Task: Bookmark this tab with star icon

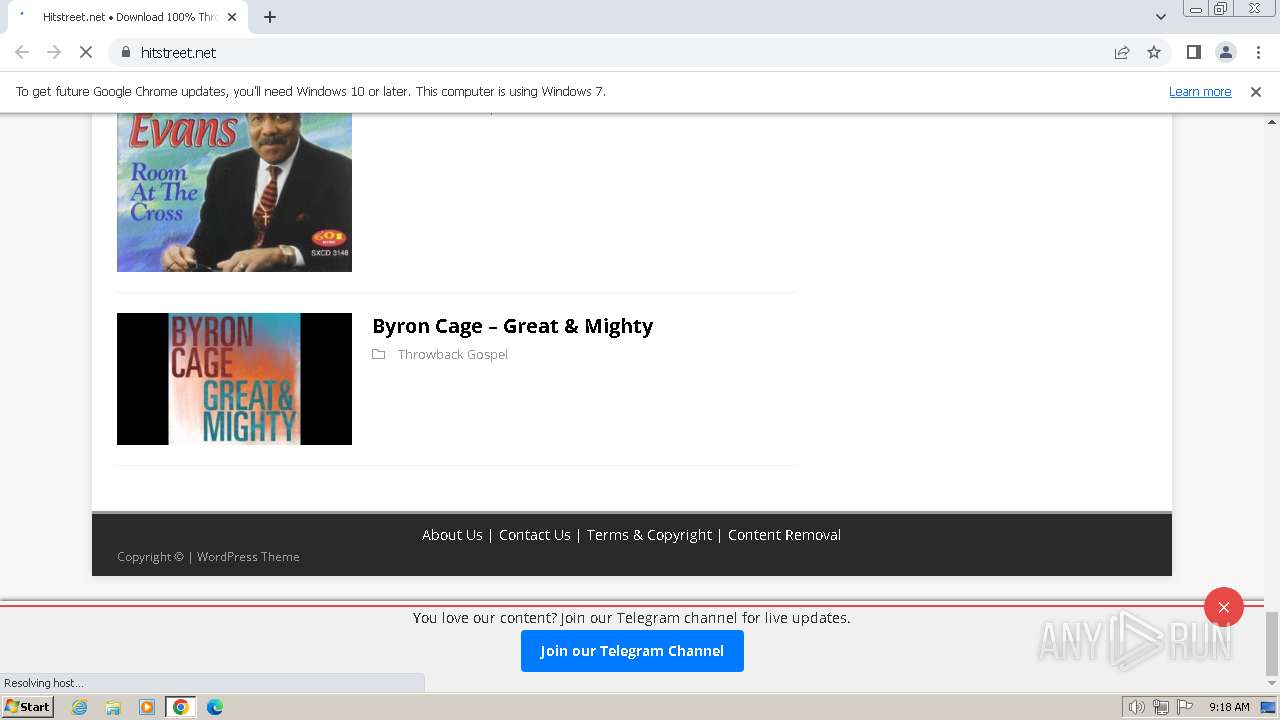Action: 1154,52
